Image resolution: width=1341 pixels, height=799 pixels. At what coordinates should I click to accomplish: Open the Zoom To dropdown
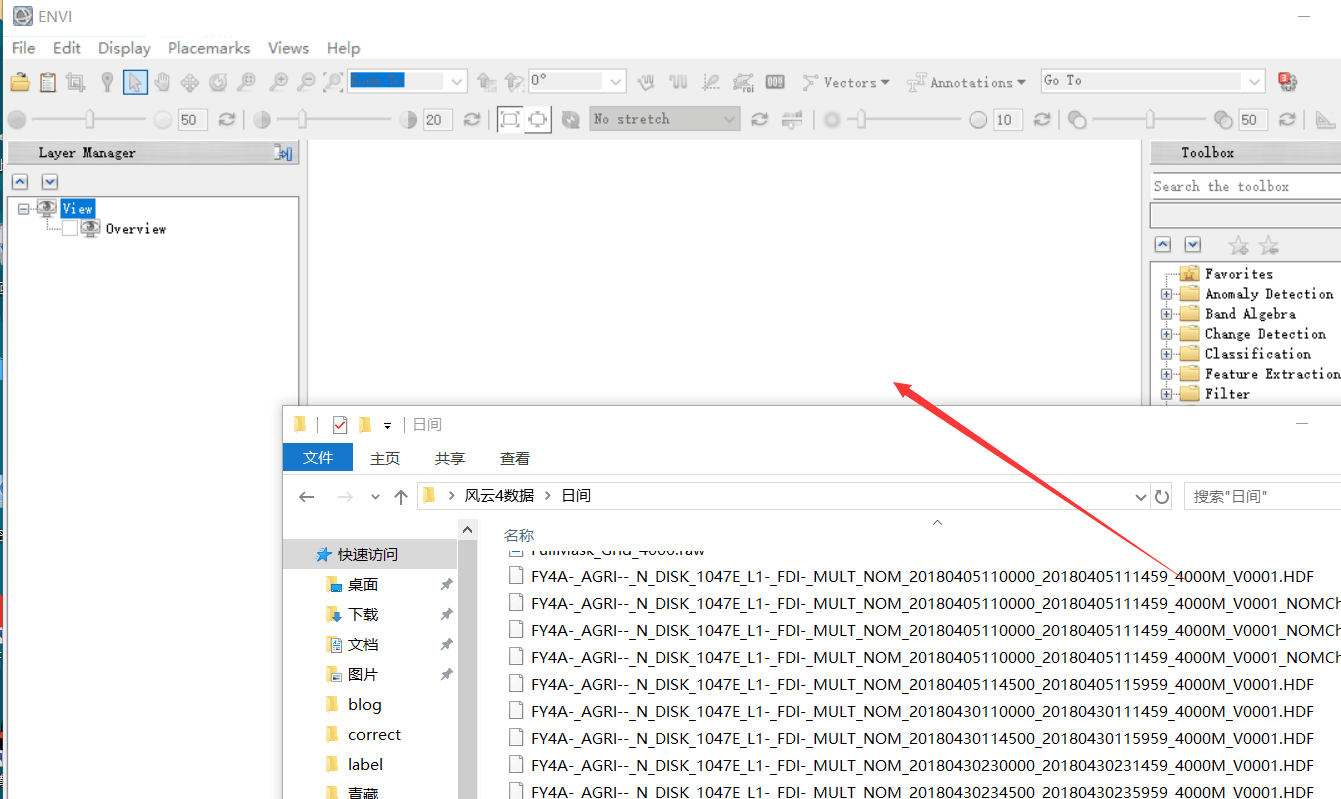(457, 81)
